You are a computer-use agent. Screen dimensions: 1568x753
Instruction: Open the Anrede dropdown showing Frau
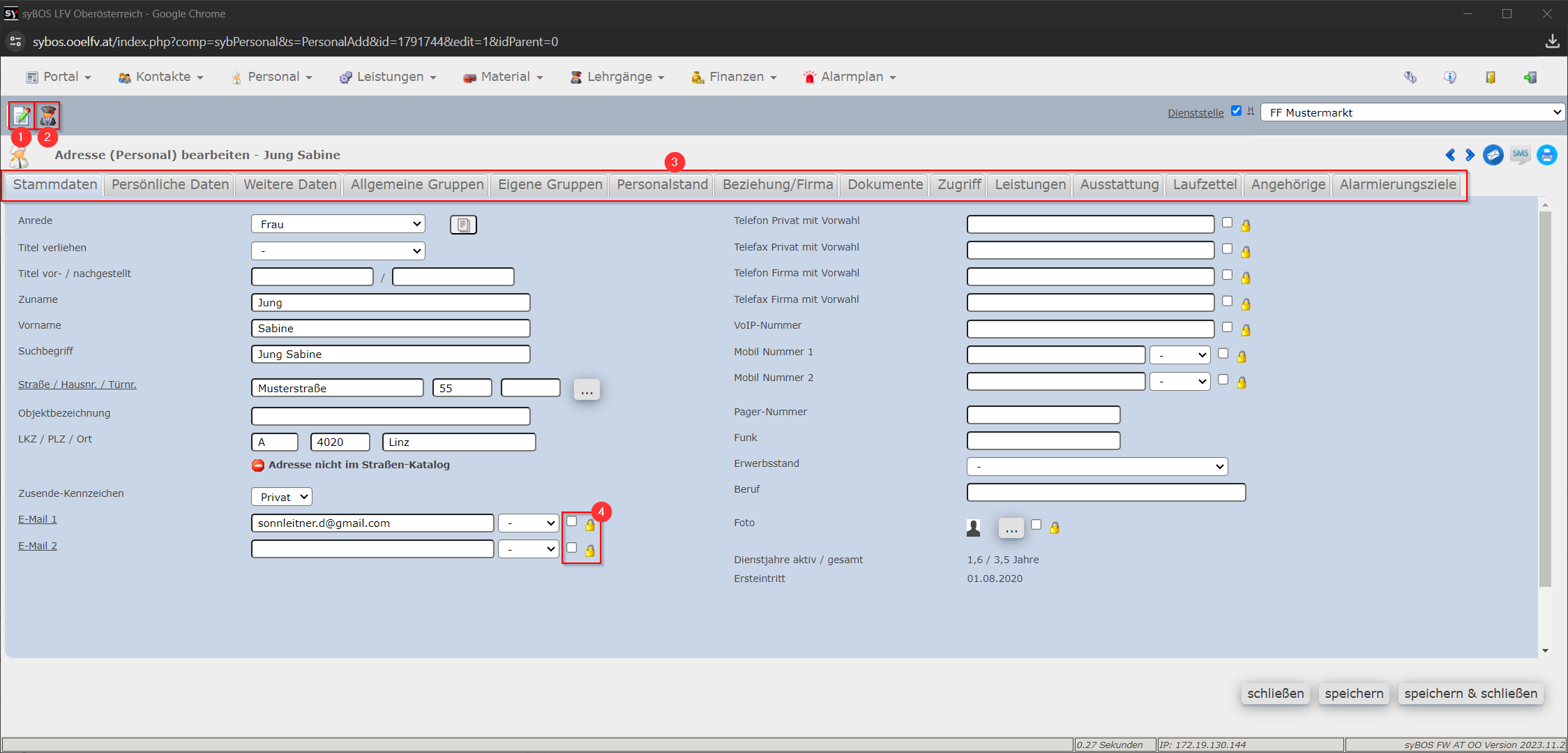pyautogui.click(x=338, y=224)
